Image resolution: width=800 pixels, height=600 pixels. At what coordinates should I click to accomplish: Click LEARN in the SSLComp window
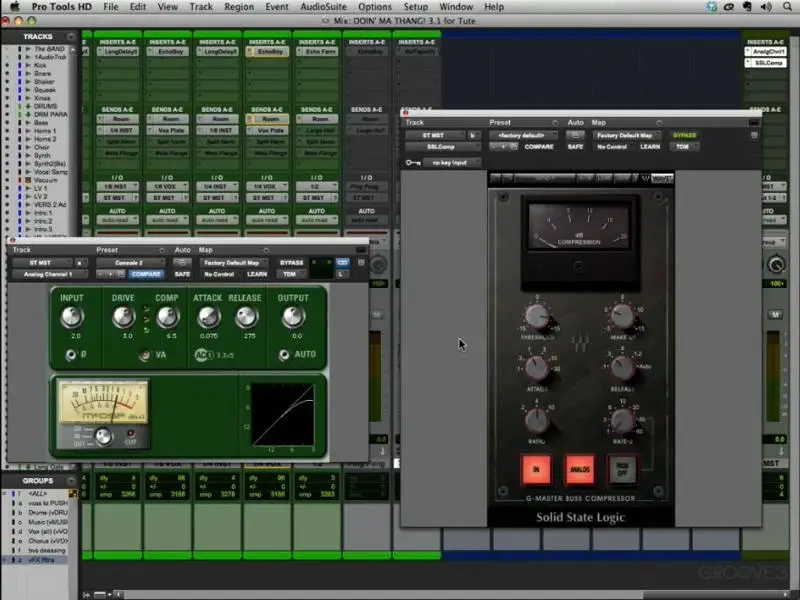[x=650, y=147]
